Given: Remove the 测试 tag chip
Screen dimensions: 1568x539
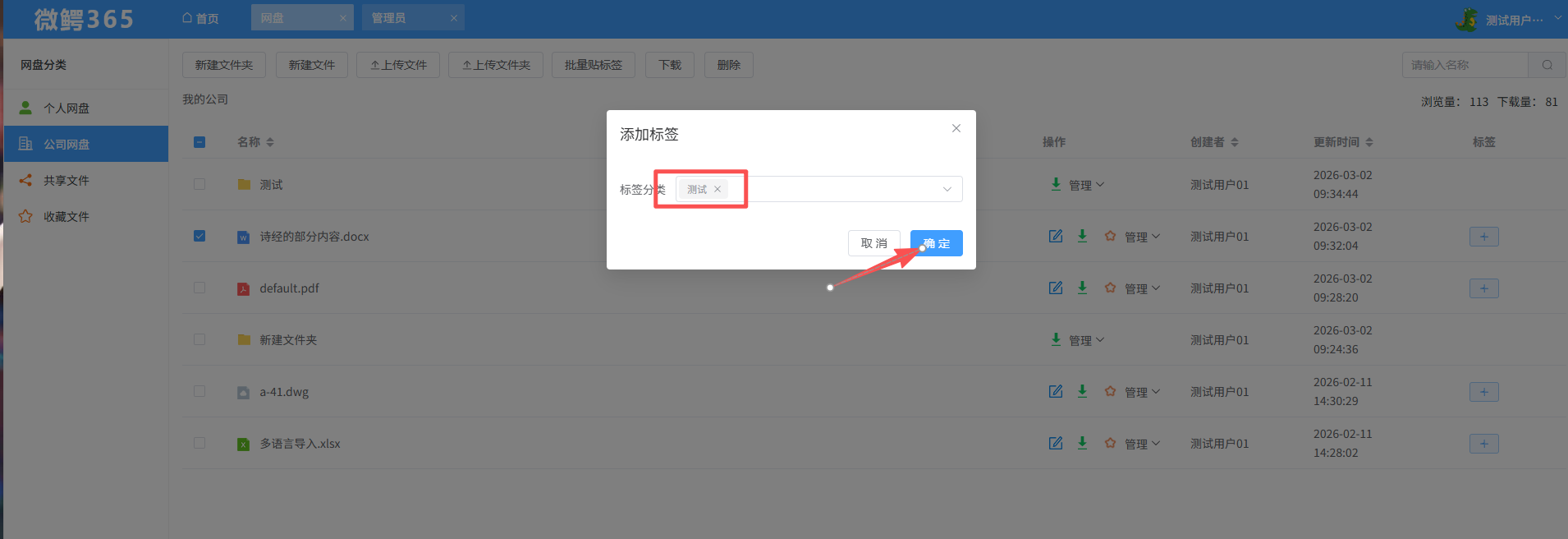Looking at the screenshot, I should (718, 189).
